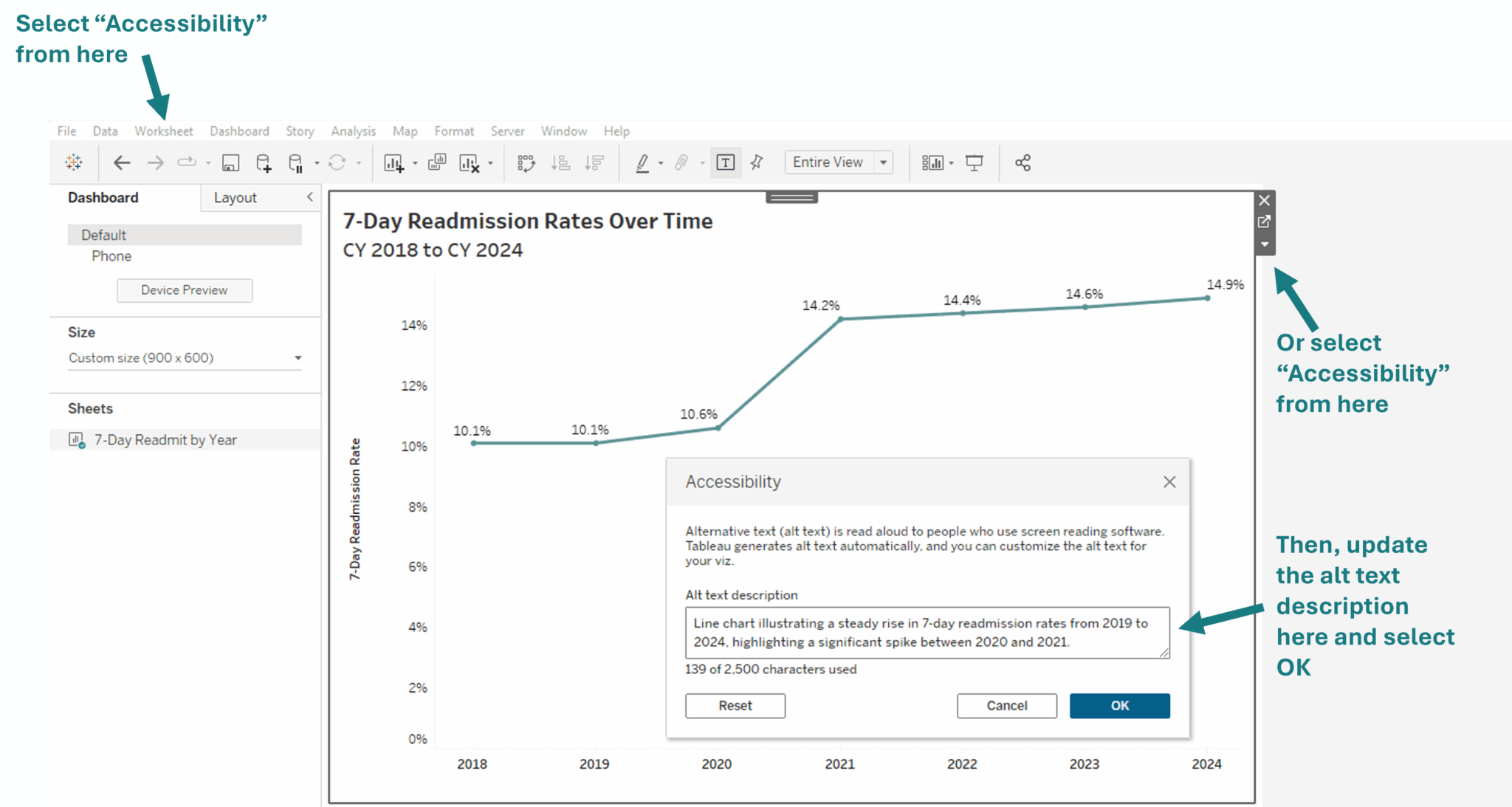
Task: Click the New Worksheet icon
Action: [394, 163]
